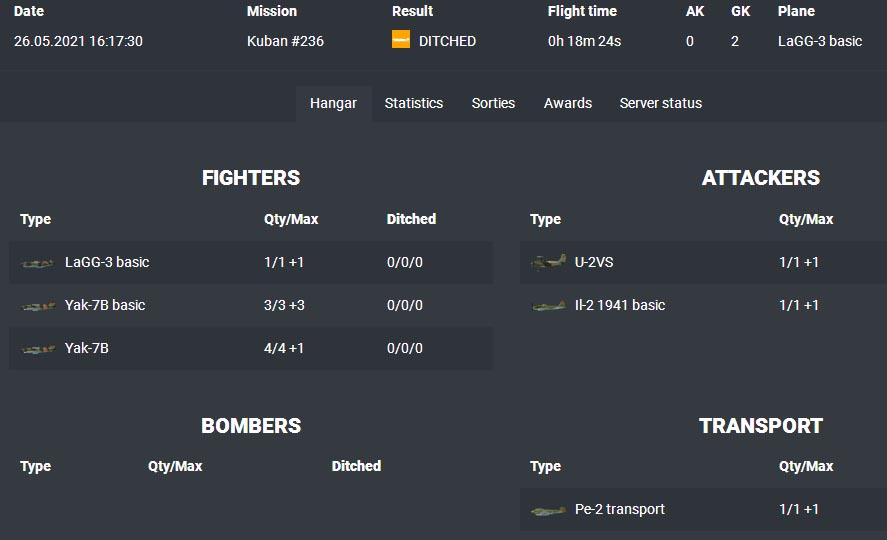View the Awards tab
This screenshot has height=540, width=887.
(568, 103)
